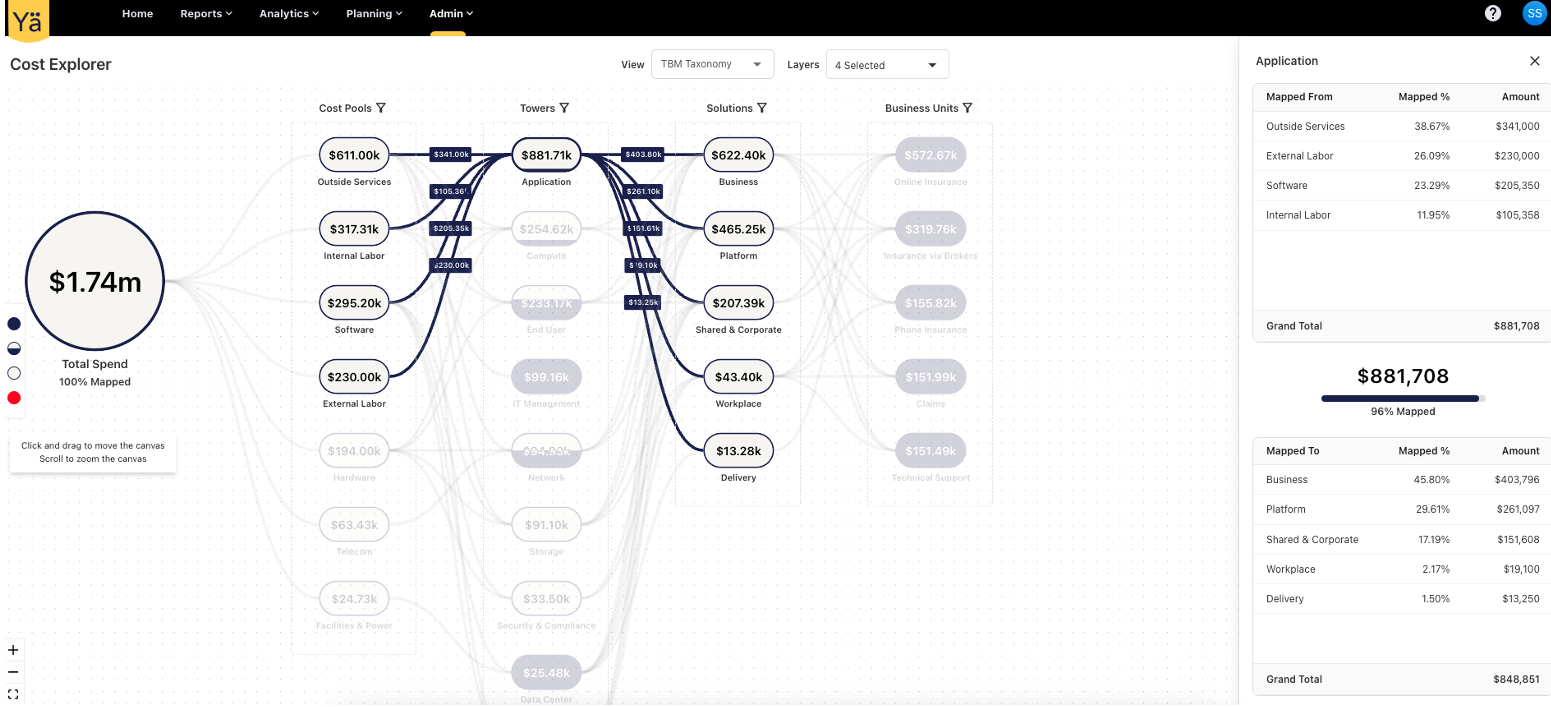Zoom out with the minus icon
1551x707 pixels.
point(13,672)
